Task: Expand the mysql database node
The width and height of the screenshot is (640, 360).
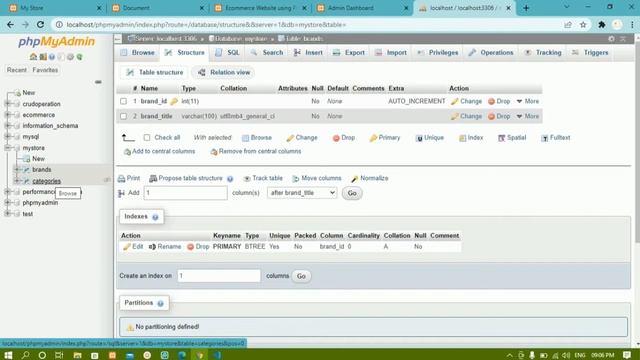Action: pyautogui.click(x=7, y=137)
